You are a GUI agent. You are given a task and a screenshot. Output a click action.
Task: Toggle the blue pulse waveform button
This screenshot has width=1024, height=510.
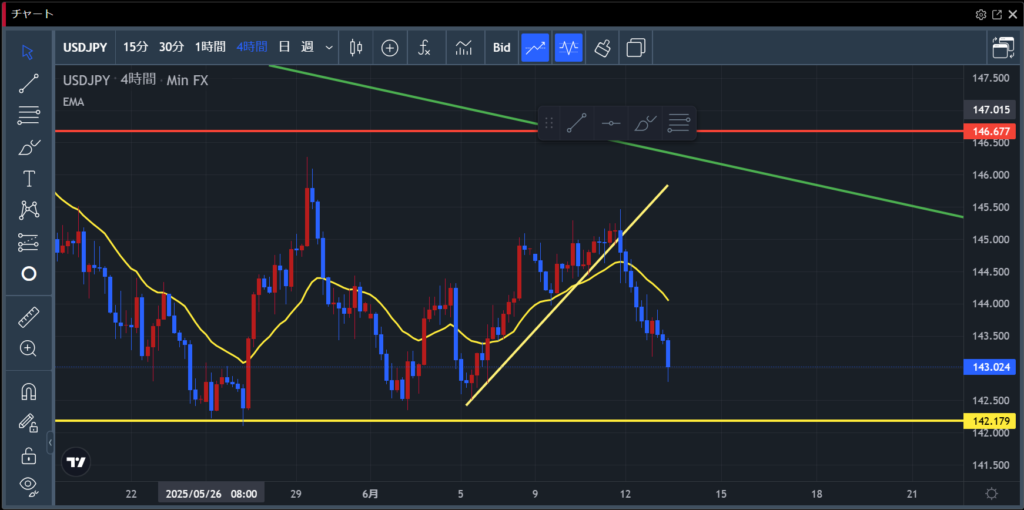(x=568, y=48)
